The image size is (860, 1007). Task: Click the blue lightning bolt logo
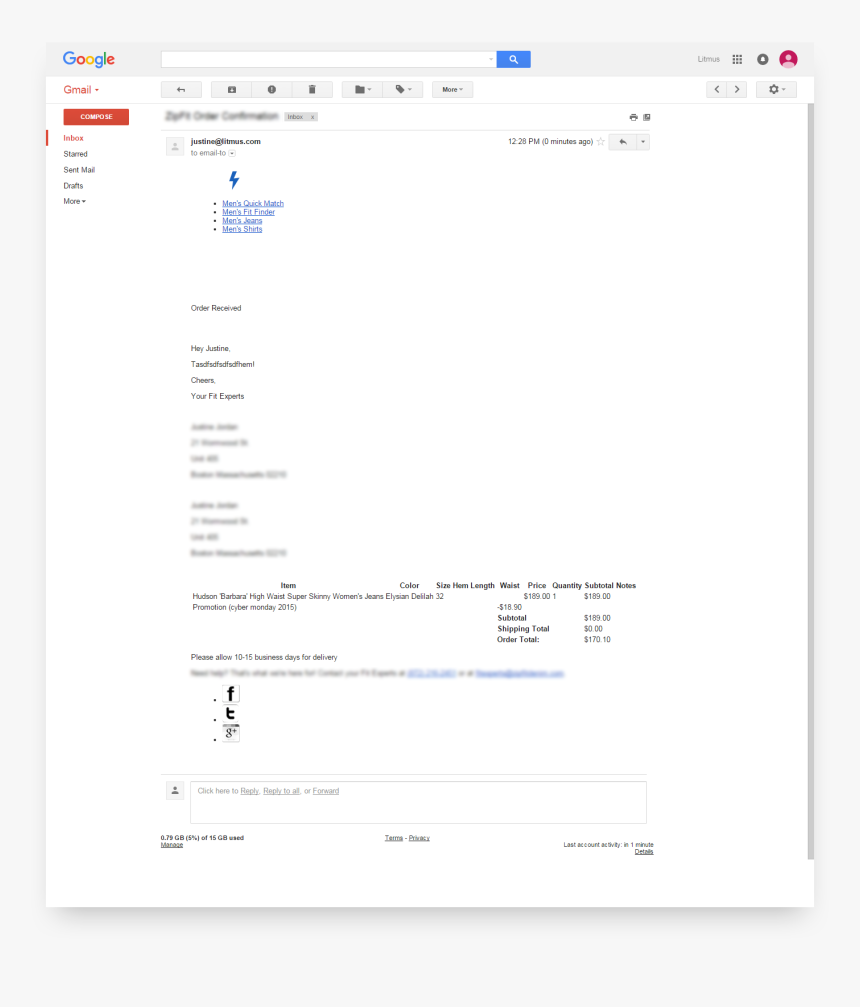tap(234, 179)
